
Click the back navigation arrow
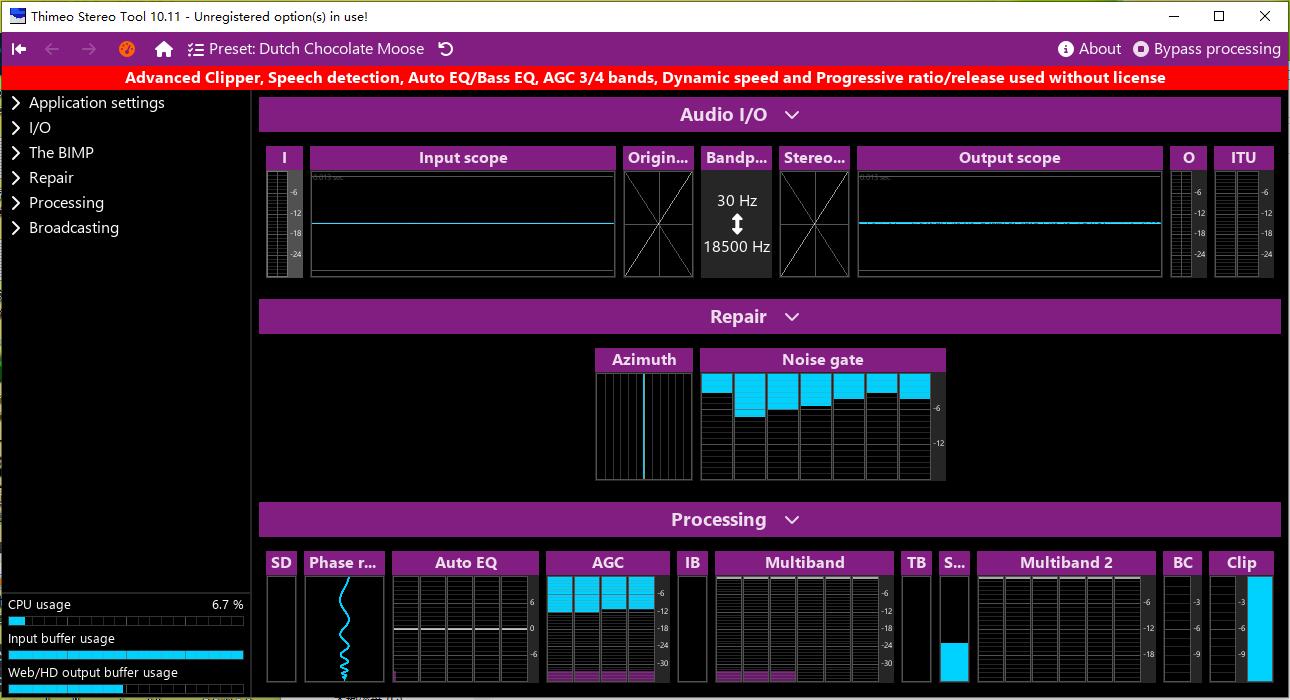(52, 49)
